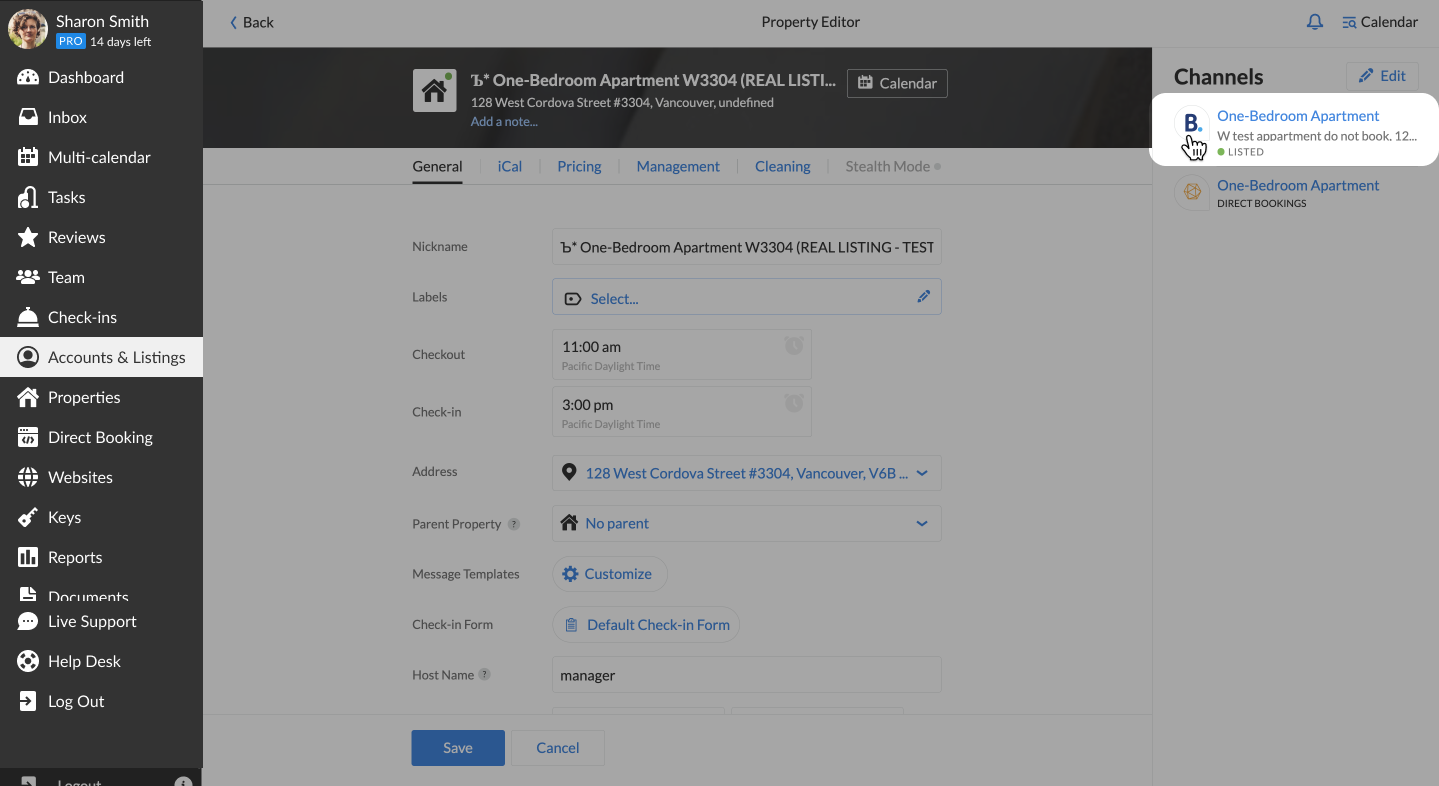Click the pencil icon in Labels field

(x=923, y=297)
